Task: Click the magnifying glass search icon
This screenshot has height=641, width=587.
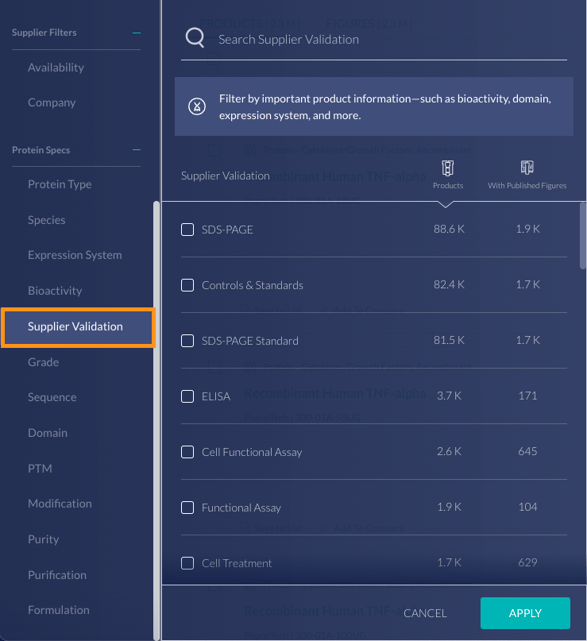Action: (x=195, y=38)
